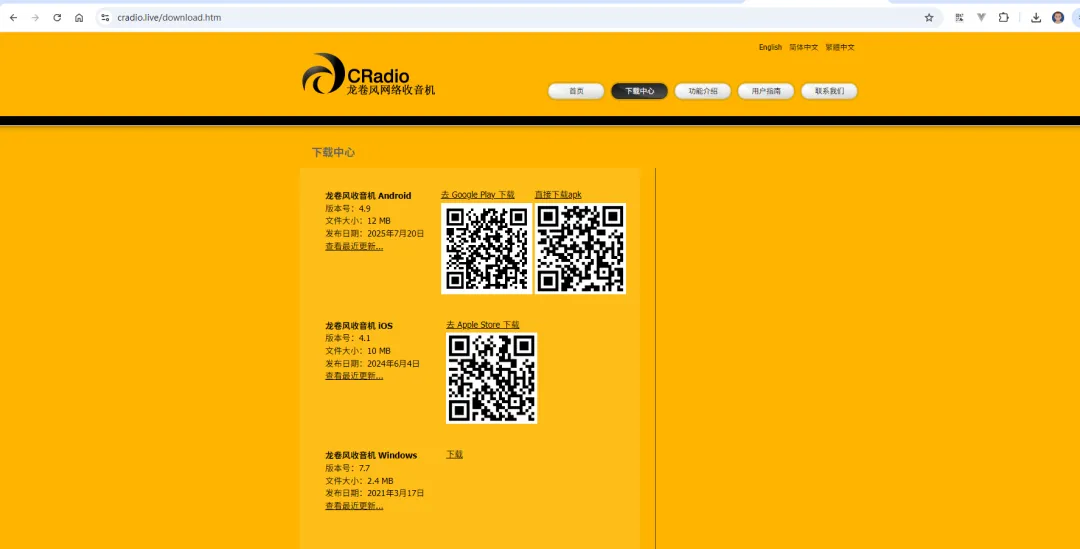Click the 发布日期：2024年6月4日 text
1080x549 pixels.
point(372,364)
